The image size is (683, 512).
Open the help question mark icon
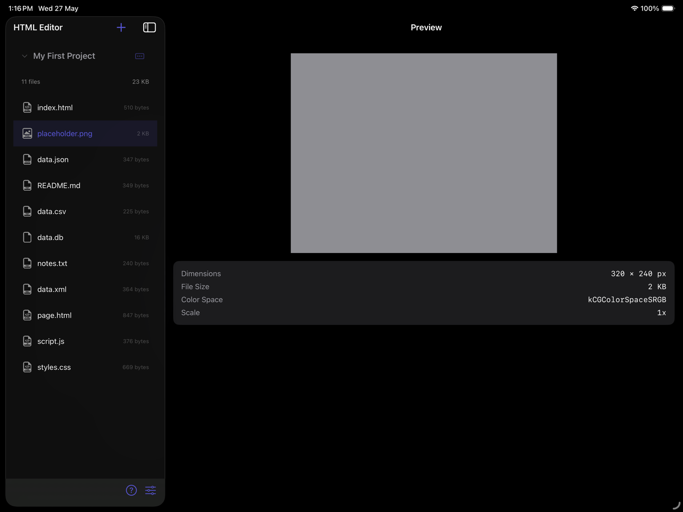pos(131,490)
